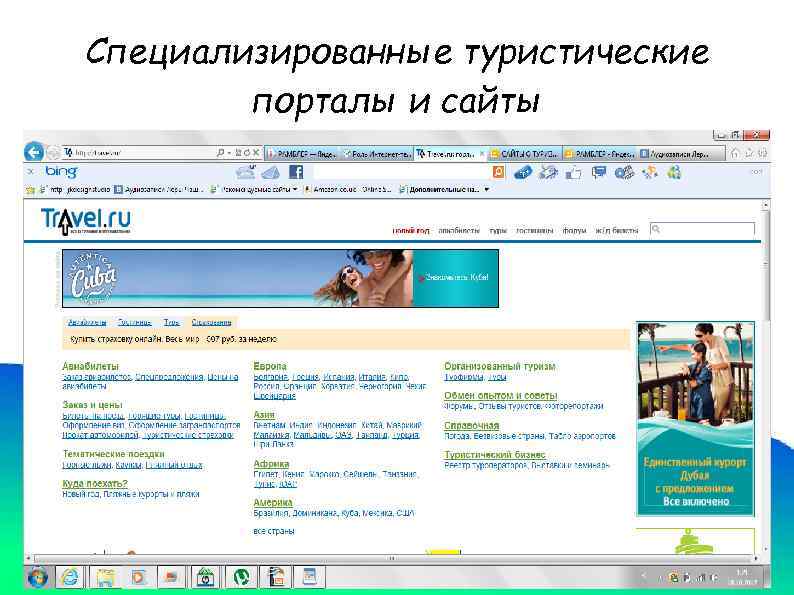Click все страны link
Viewport: 794px width, 595px height.
tap(273, 531)
